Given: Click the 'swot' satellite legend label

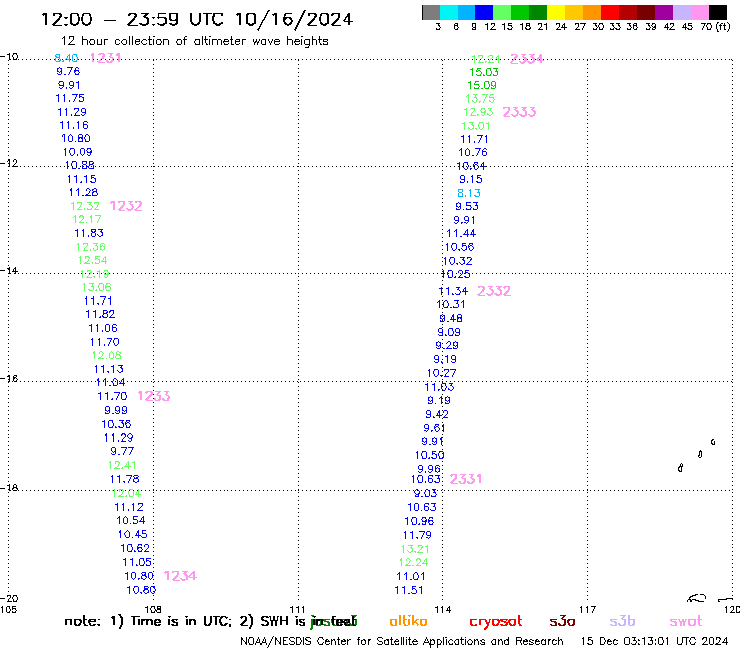Looking at the screenshot, I should [686, 622].
